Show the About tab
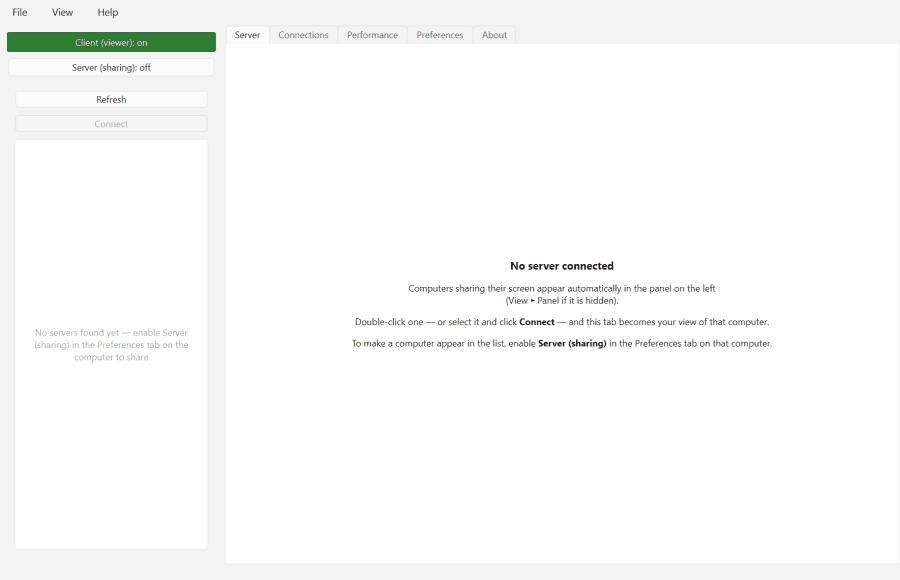Image resolution: width=900 pixels, height=580 pixels. tap(494, 35)
